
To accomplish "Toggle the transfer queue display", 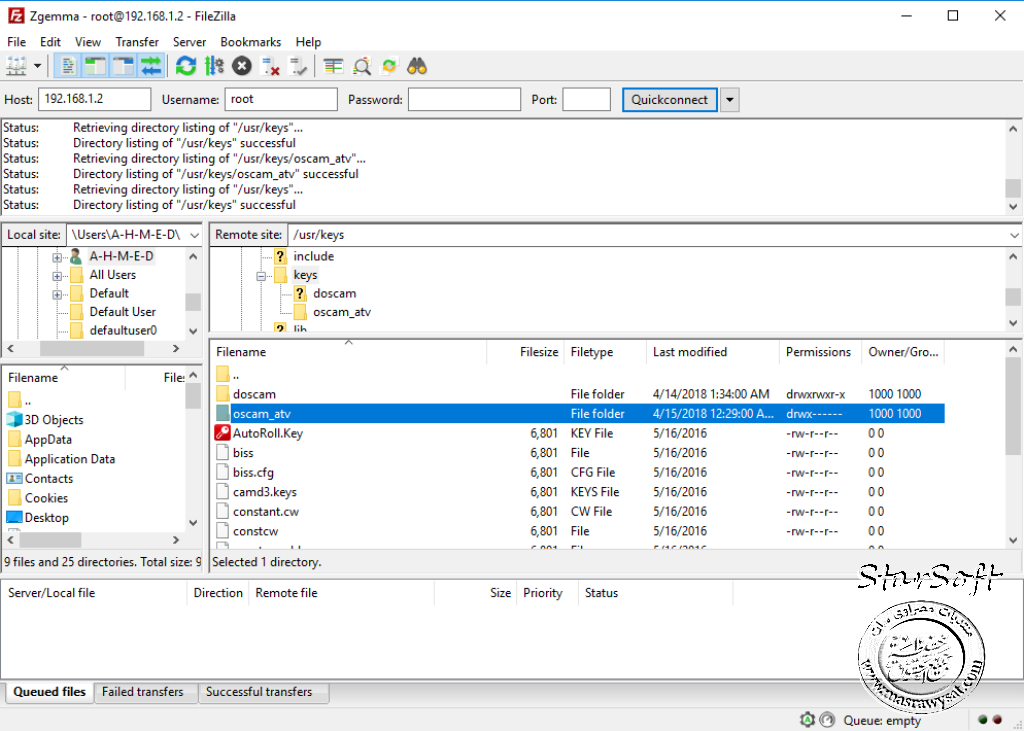I will pos(151,66).
